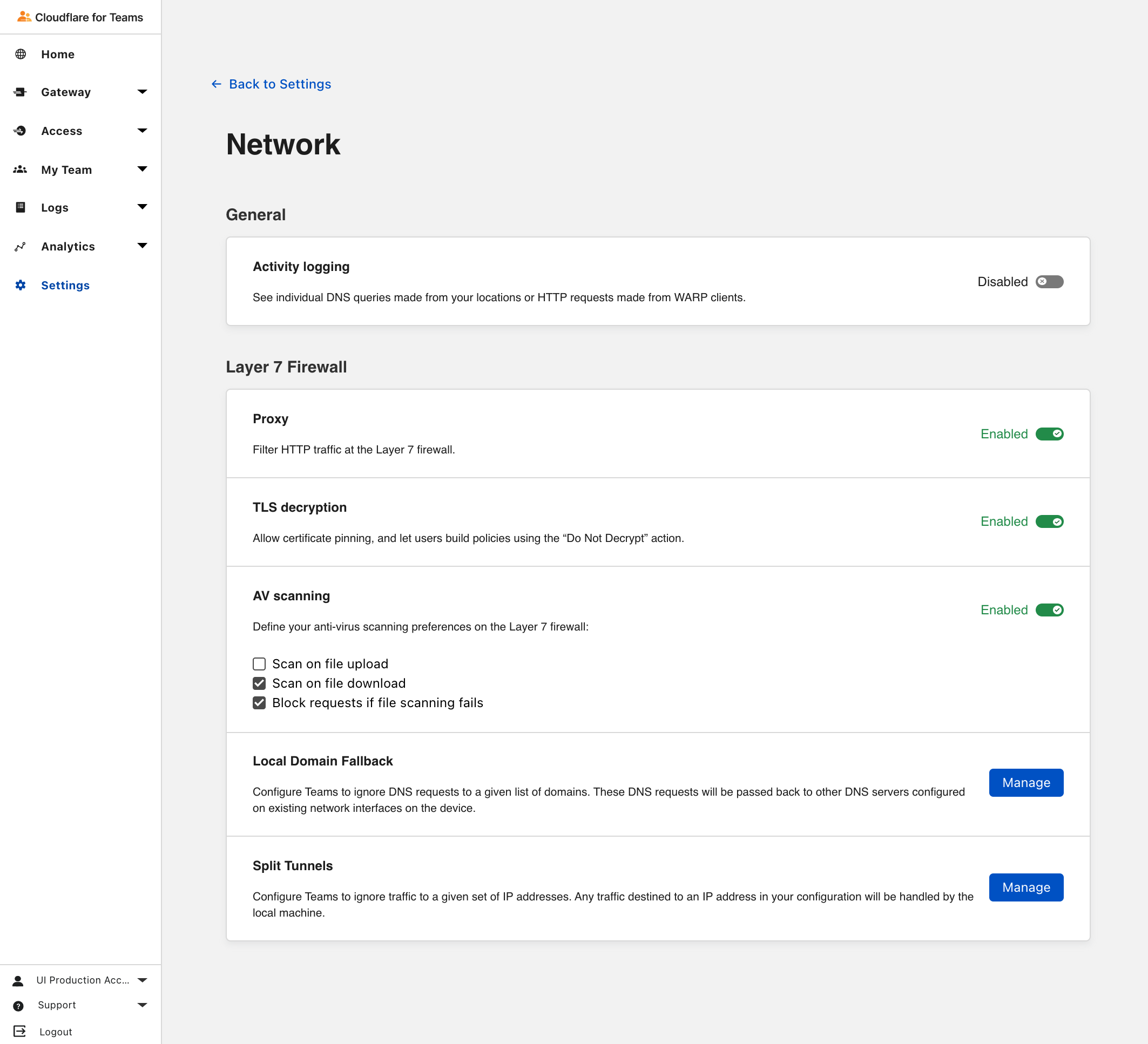Check the Scan on file upload option

[x=259, y=663]
